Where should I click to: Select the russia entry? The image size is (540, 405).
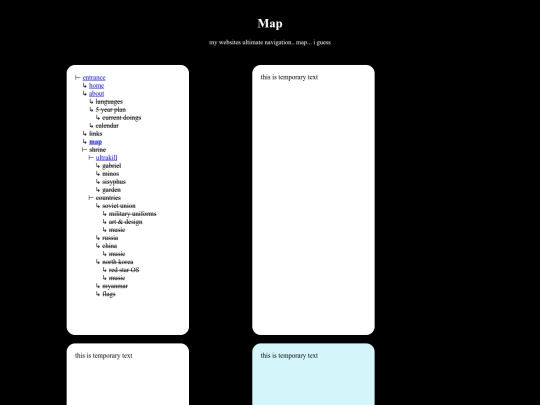pyautogui.click(x=110, y=238)
